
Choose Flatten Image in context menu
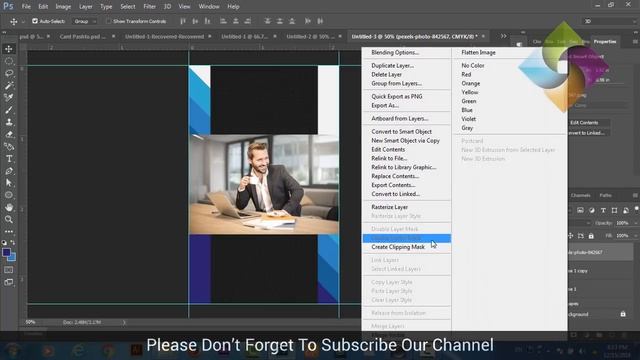click(478, 52)
